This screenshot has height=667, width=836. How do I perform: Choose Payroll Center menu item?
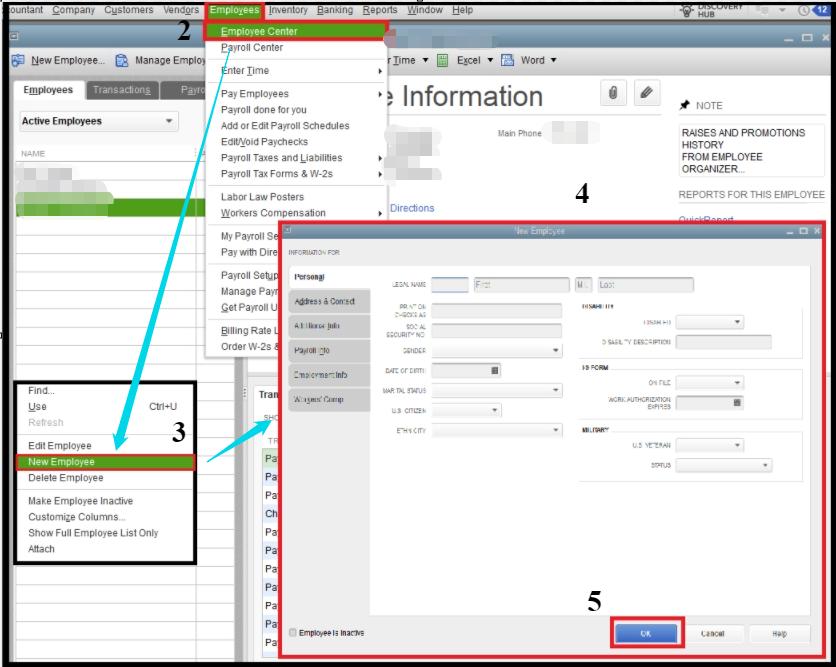click(252, 47)
